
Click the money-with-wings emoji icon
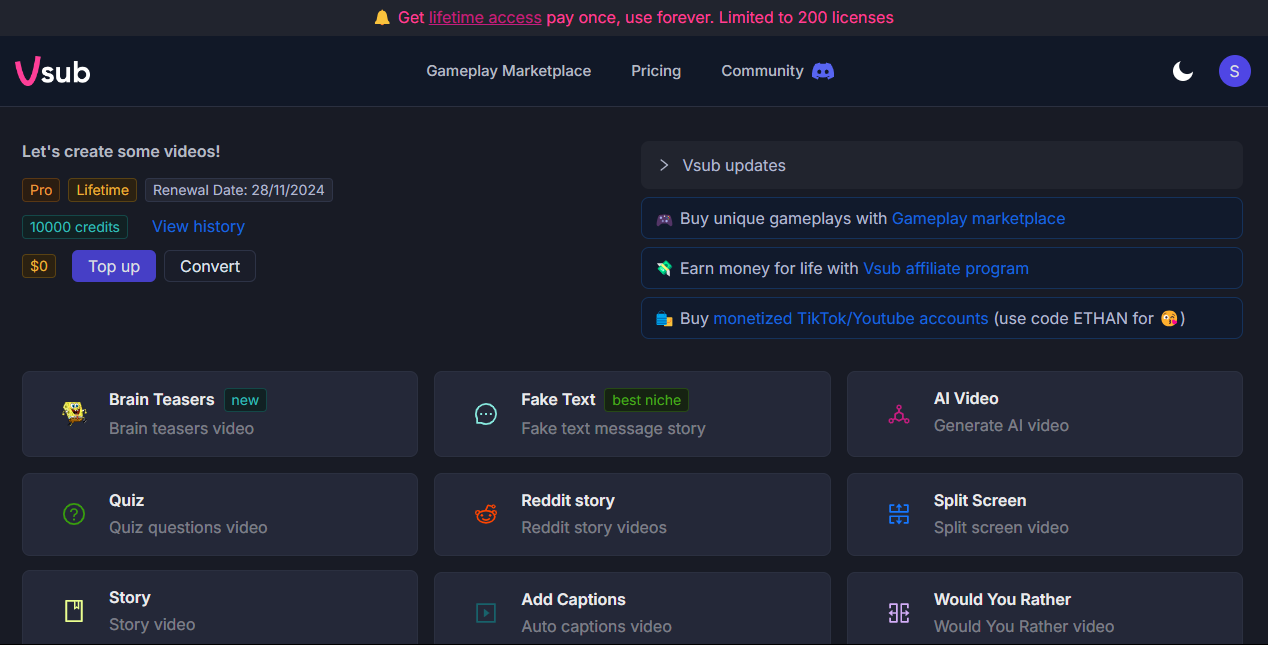click(x=664, y=269)
